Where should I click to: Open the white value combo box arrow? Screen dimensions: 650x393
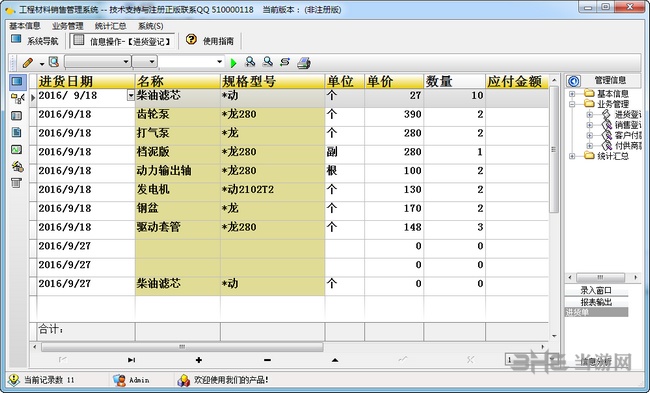pos(219,62)
